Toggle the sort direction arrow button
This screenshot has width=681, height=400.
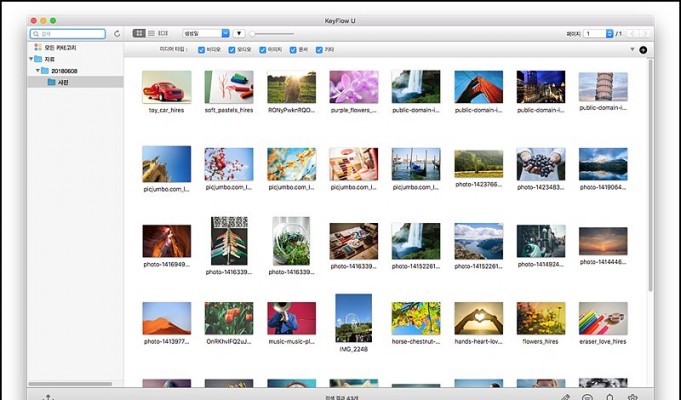239,33
